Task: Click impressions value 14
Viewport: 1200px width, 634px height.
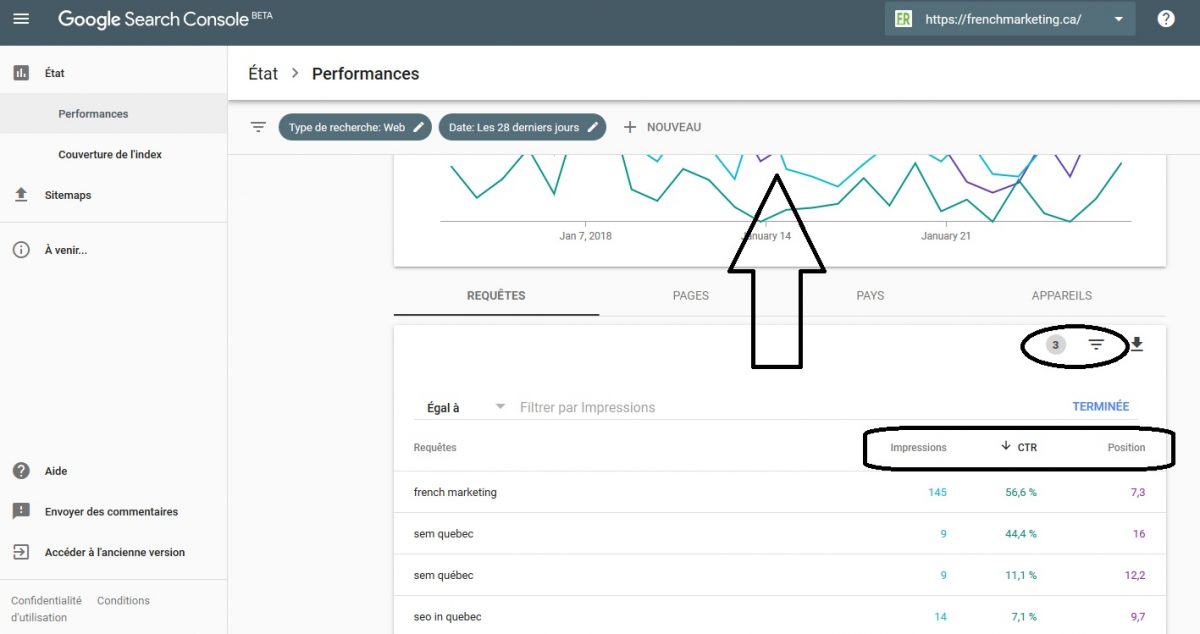Action: tap(940, 617)
